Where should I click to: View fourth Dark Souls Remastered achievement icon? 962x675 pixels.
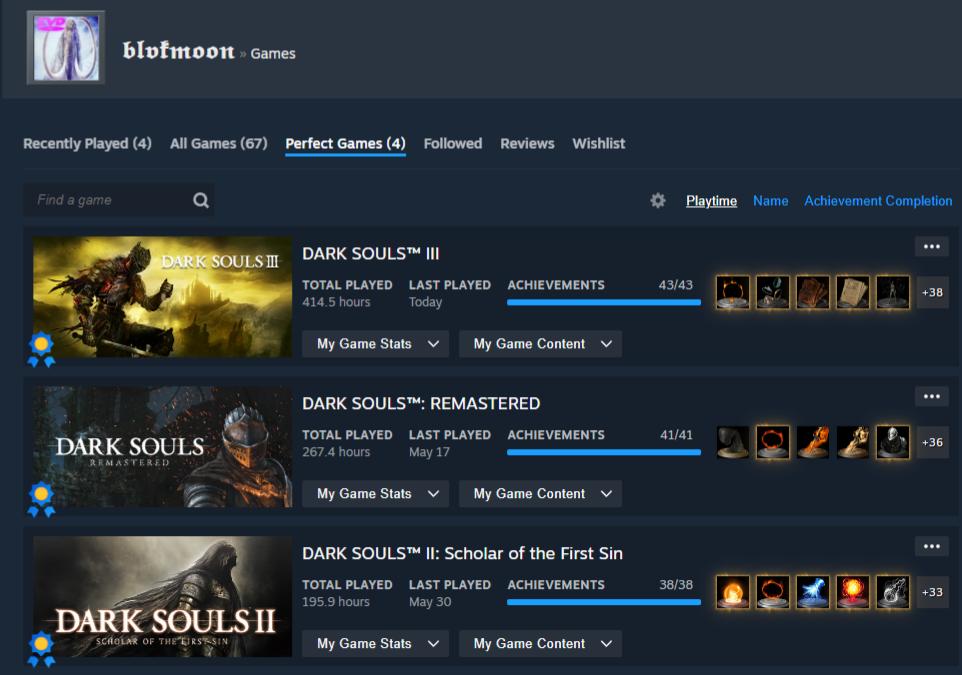point(853,442)
